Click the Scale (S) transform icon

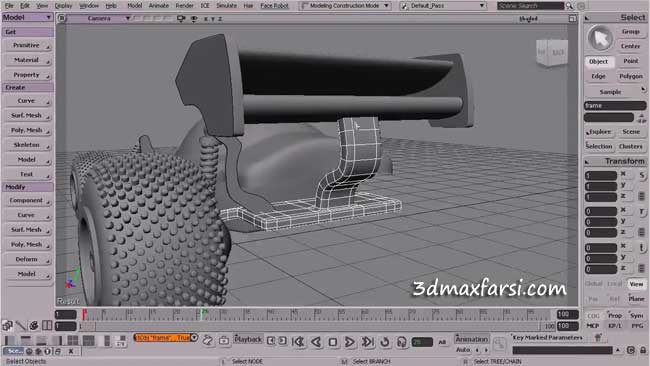pos(642,175)
